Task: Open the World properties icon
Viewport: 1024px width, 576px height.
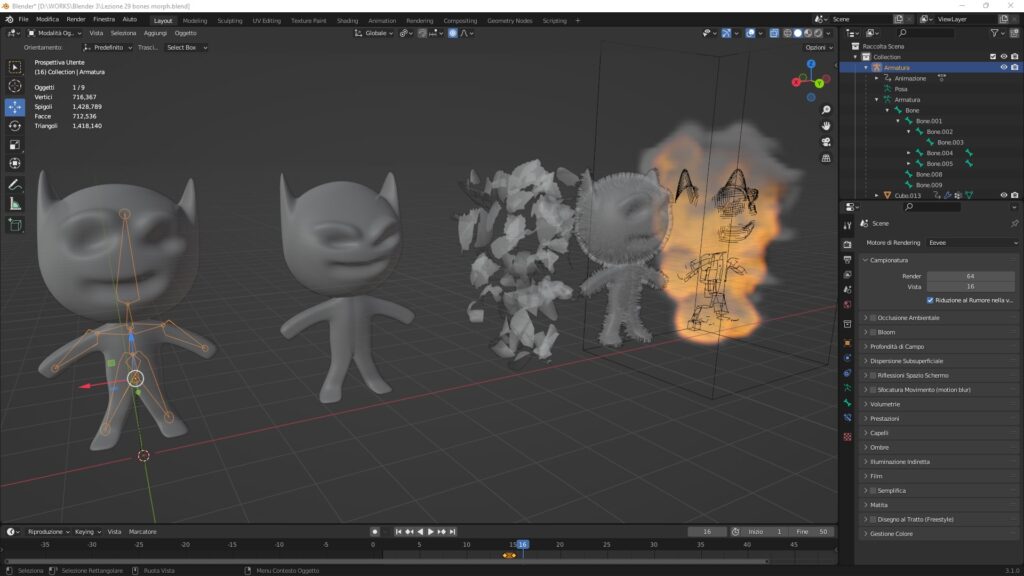Action: pyautogui.click(x=847, y=305)
